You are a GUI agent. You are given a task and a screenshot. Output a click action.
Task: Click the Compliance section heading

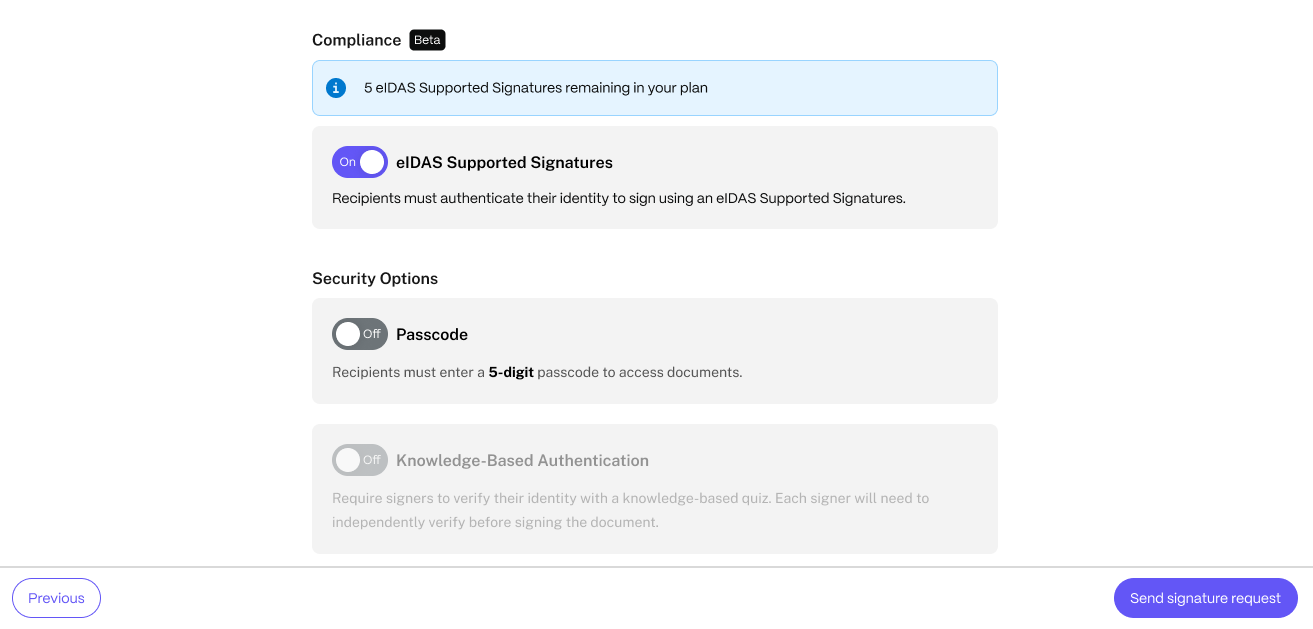(x=356, y=40)
